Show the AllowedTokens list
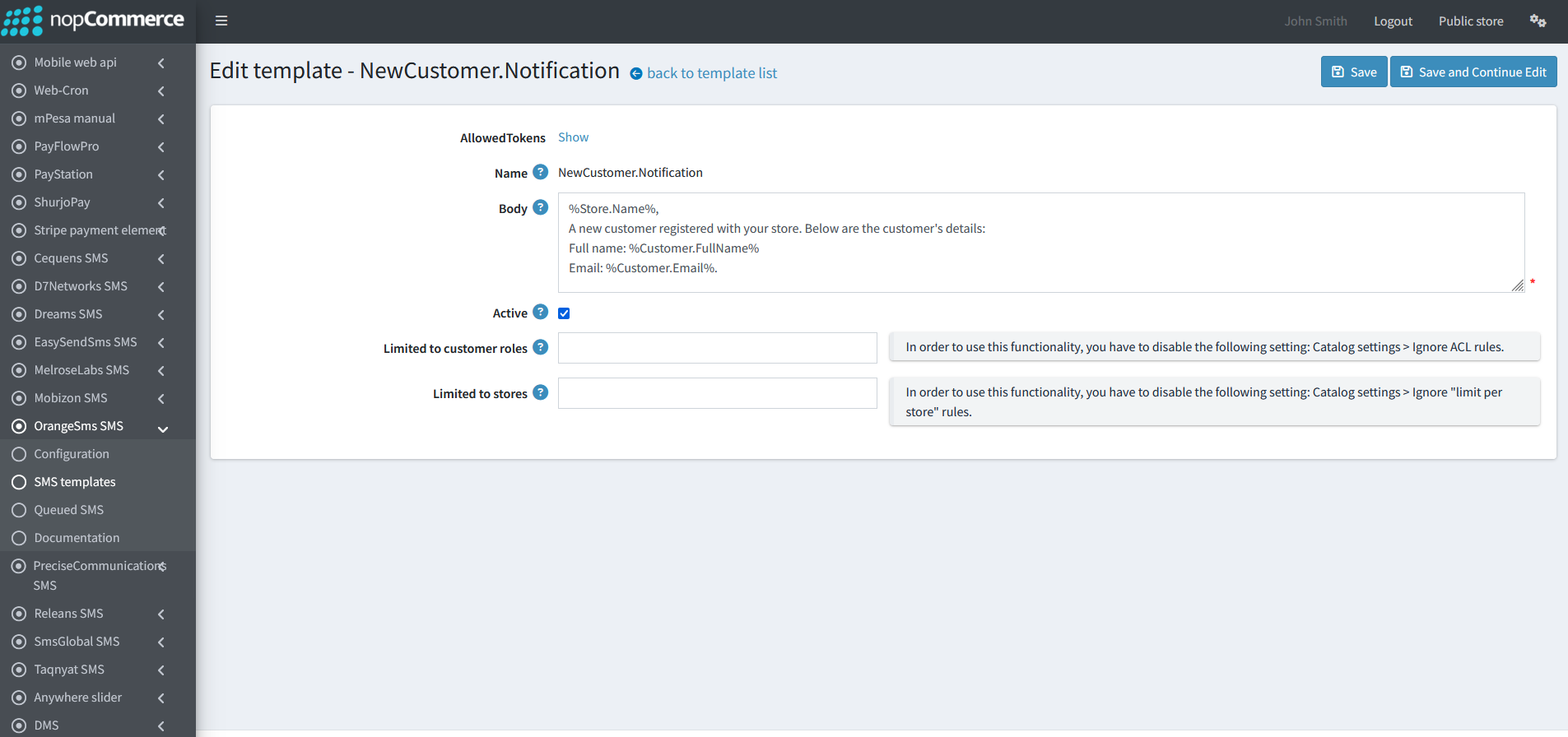Viewport: 1568px width, 737px height. point(573,137)
